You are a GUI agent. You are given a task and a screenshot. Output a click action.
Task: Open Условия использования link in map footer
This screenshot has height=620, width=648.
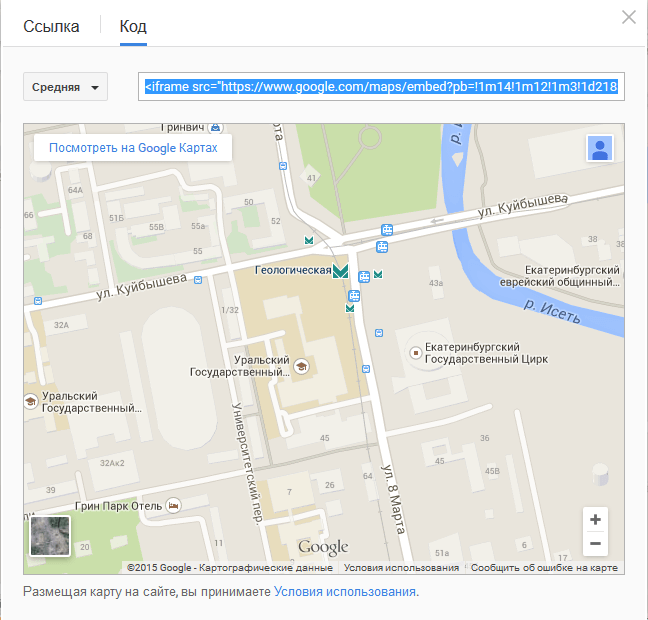[401, 568]
